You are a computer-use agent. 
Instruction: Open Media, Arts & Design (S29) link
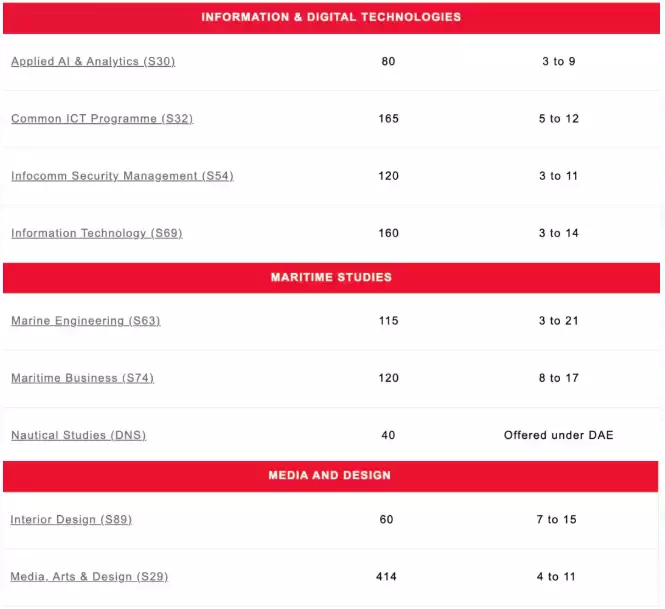click(x=89, y=577)
